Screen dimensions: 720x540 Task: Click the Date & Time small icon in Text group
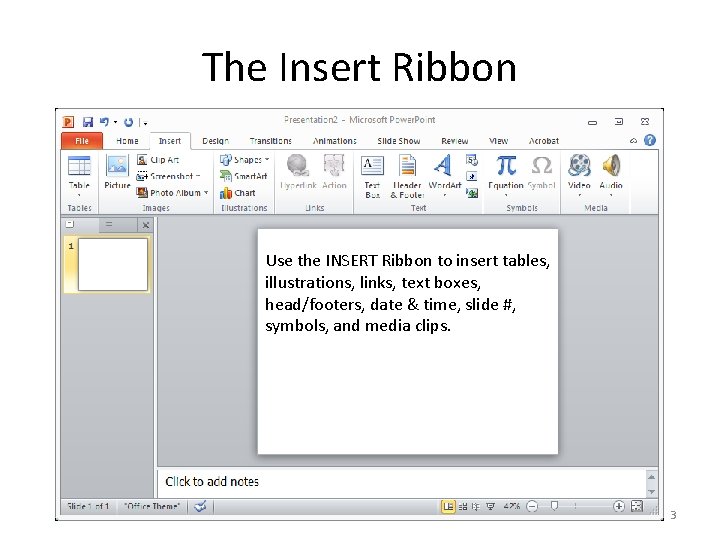coord(472,160)
